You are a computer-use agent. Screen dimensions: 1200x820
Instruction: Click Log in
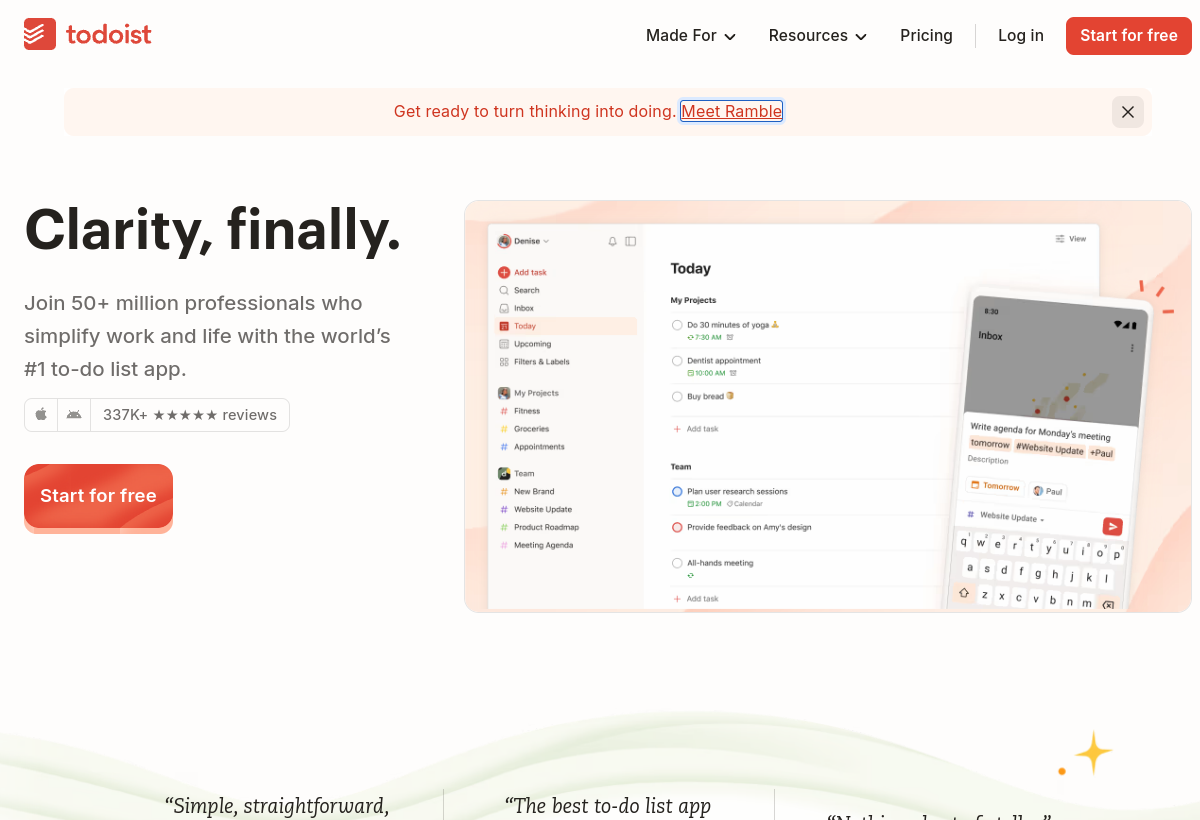1021,36
